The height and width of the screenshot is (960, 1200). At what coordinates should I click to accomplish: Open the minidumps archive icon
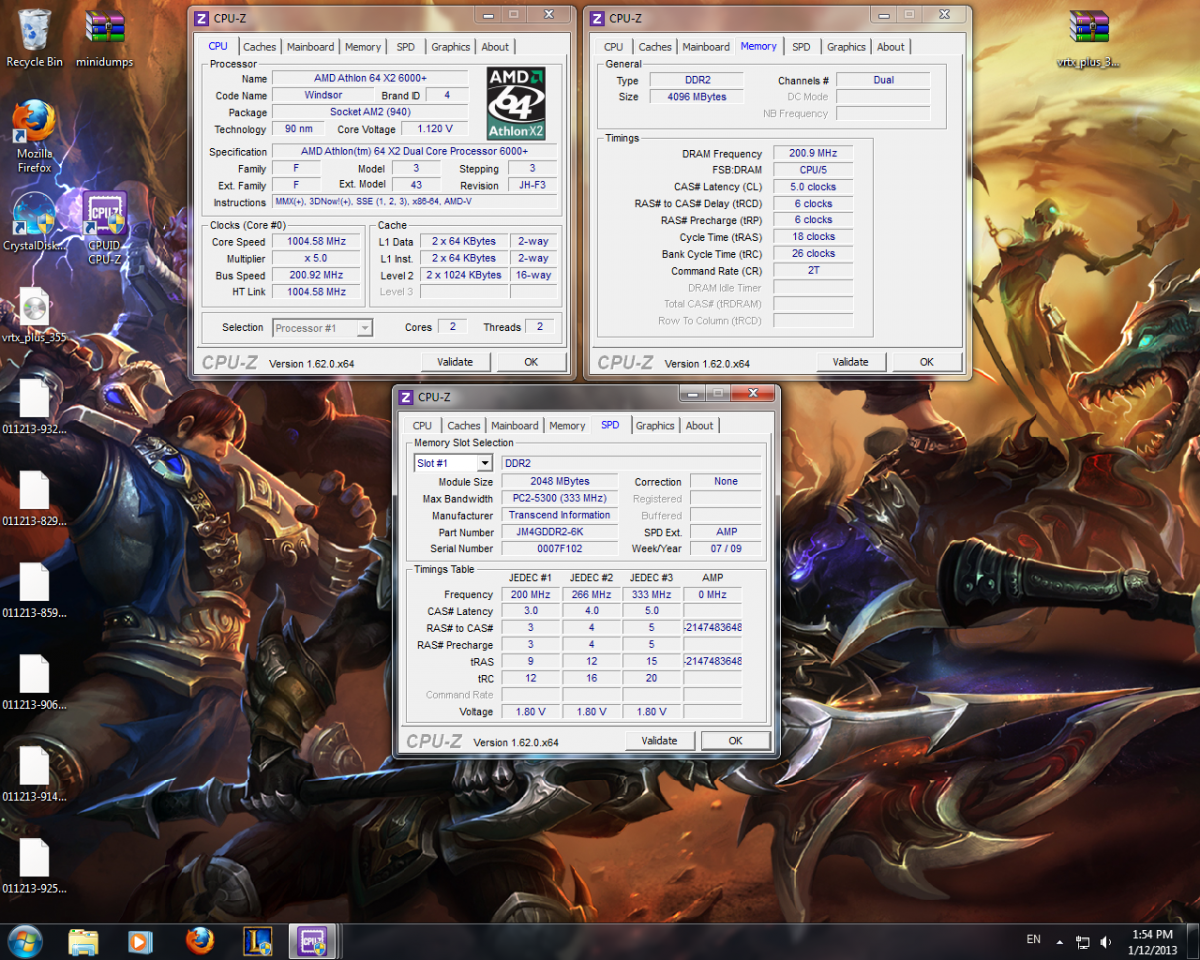pos(104,38)
